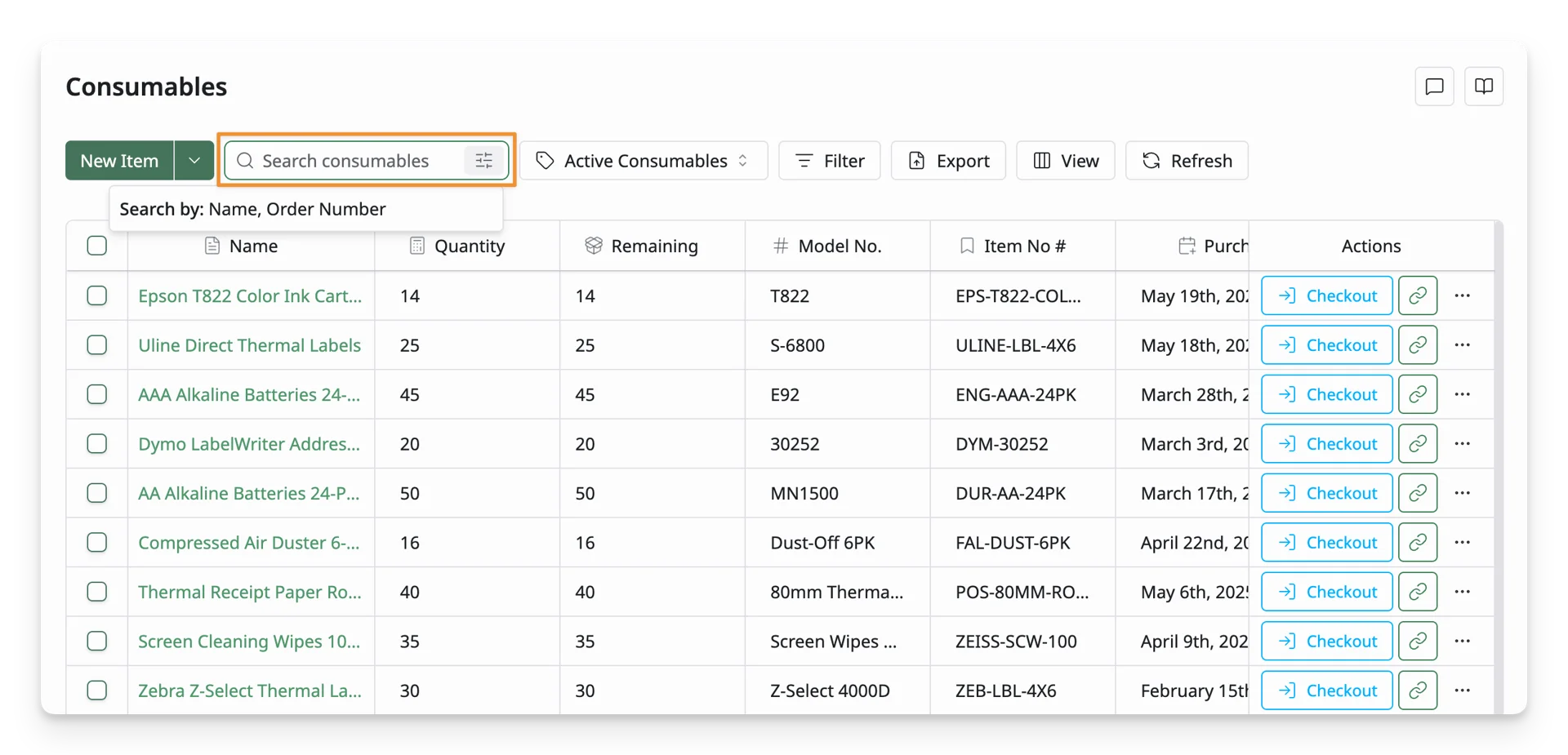Open more actions for Dymo LabelWriter row
Screen dimensions: 1568x755
click(x=1463, y=444)
